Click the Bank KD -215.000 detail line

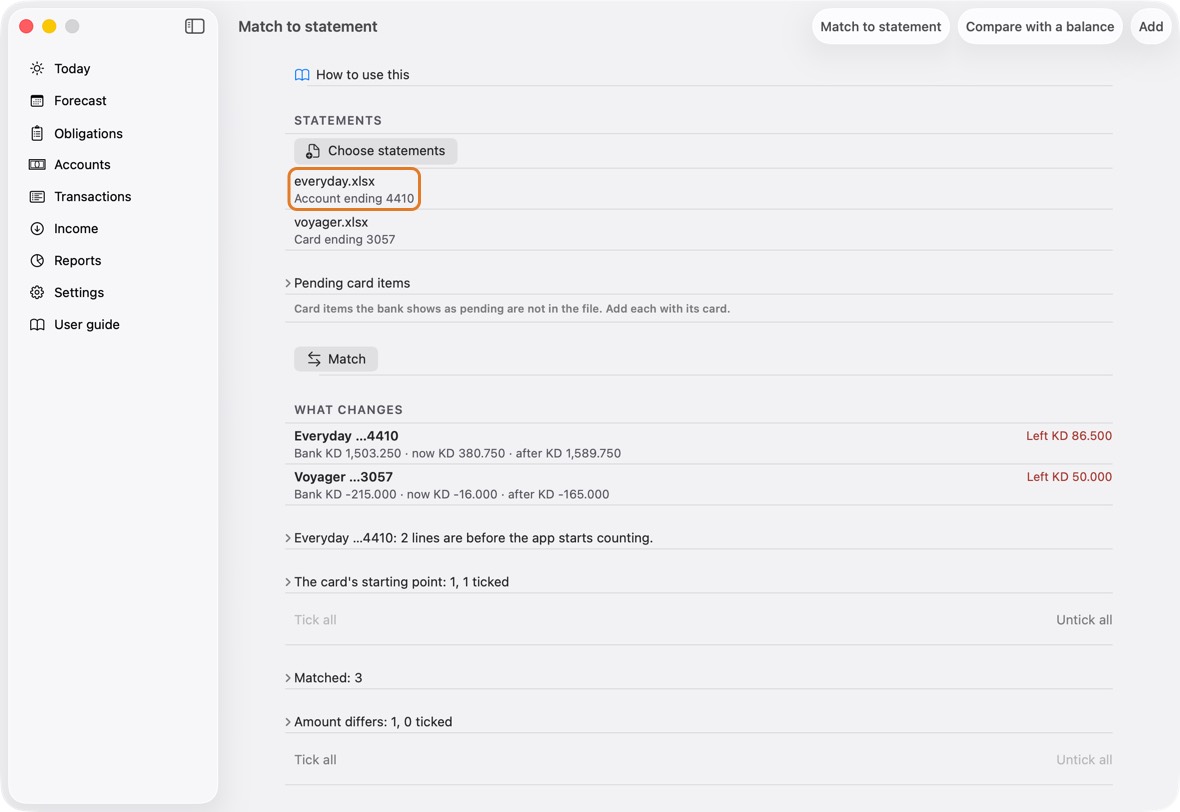coord(452,494)
